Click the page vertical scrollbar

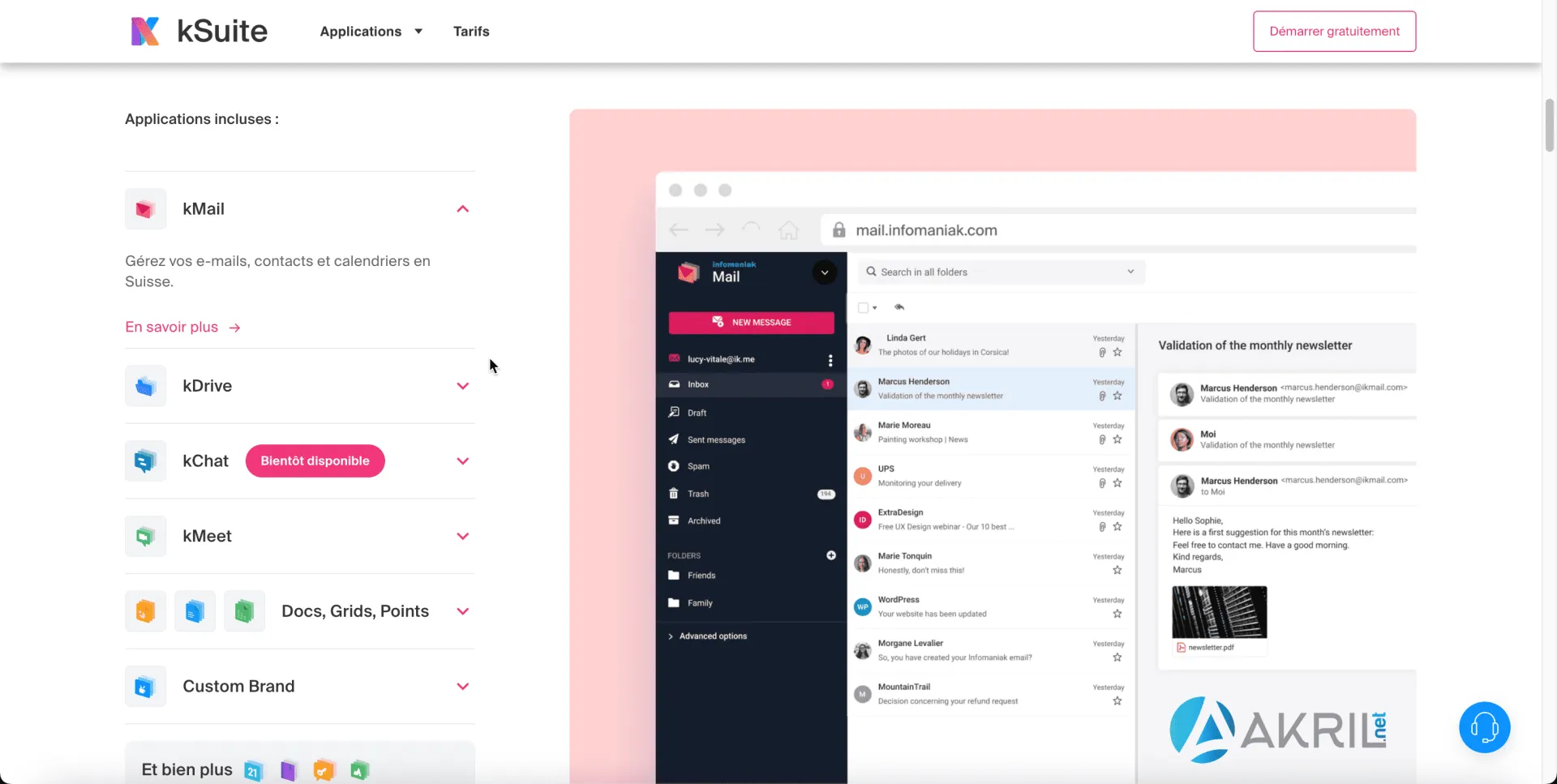(1549, 125)
